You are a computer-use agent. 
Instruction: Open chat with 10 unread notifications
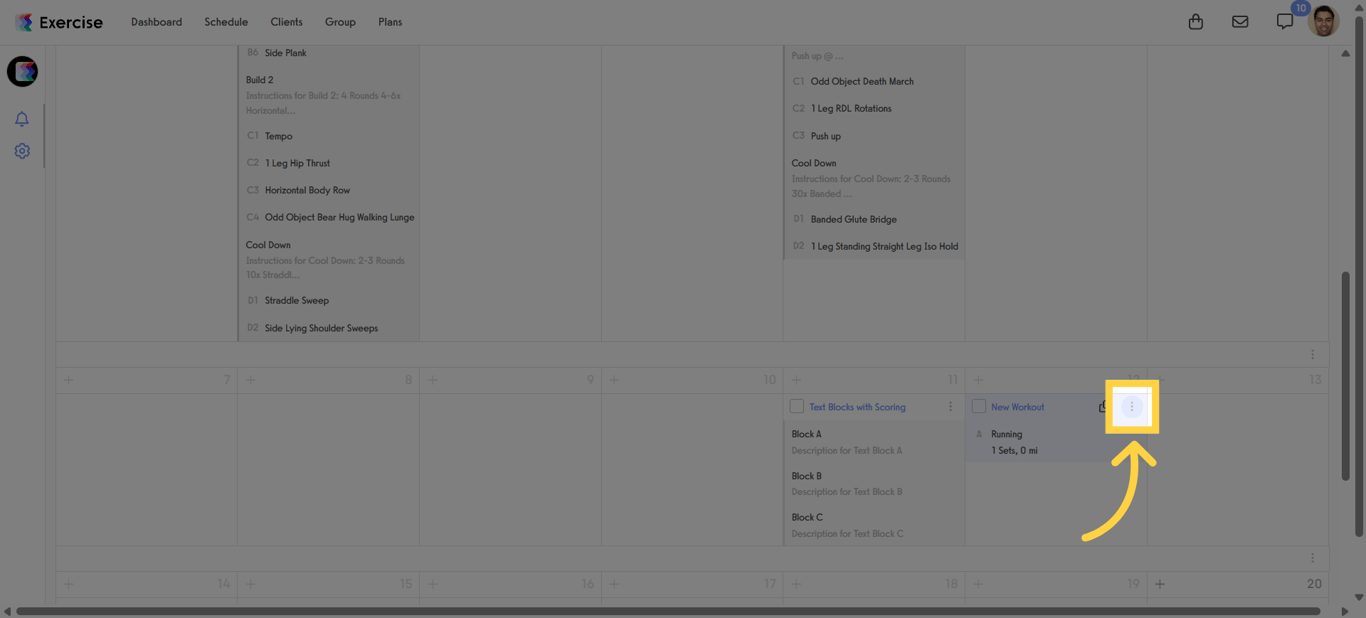coord(1284,20)
